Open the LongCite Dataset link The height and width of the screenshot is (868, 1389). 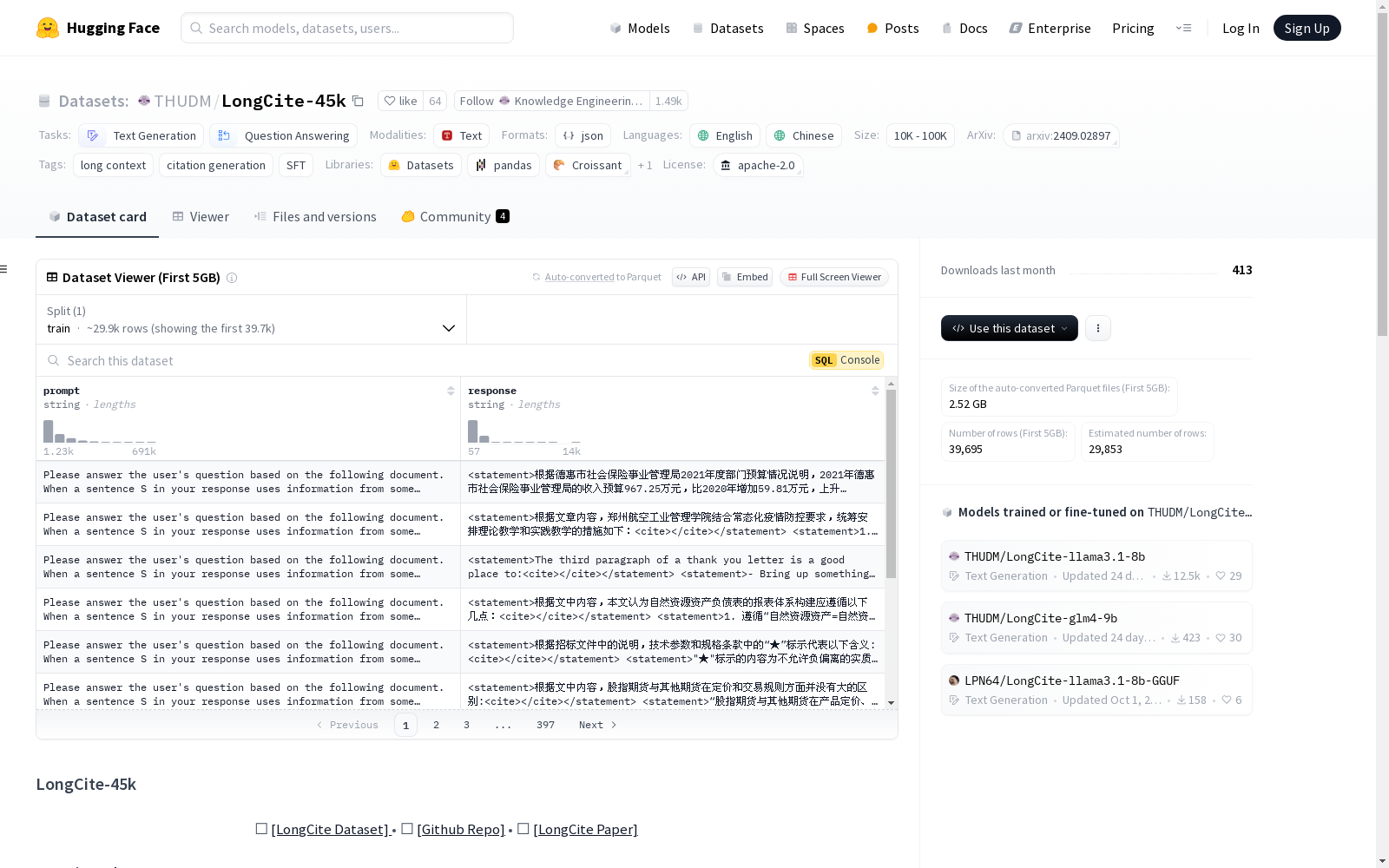[x=330, y=829]
